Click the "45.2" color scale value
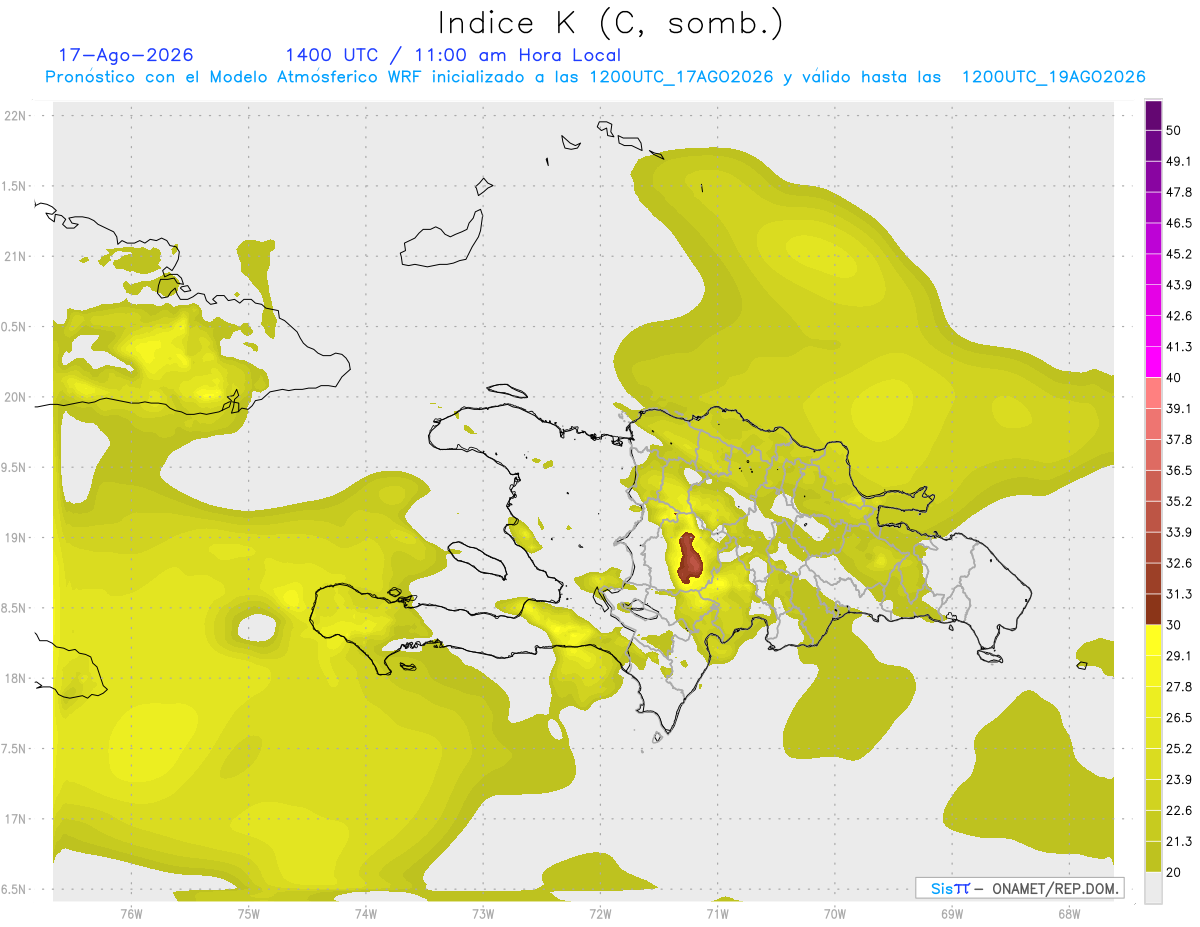1200x927 pixels. (x=1179, y=254)
